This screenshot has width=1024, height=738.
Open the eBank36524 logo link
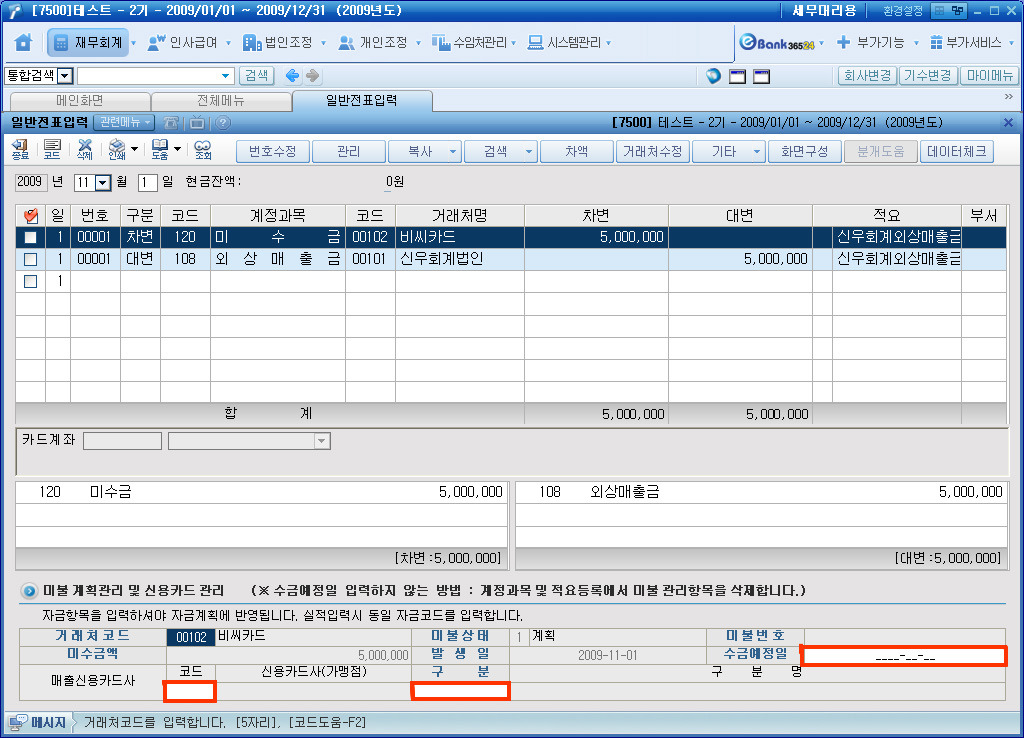coord(777,43)
